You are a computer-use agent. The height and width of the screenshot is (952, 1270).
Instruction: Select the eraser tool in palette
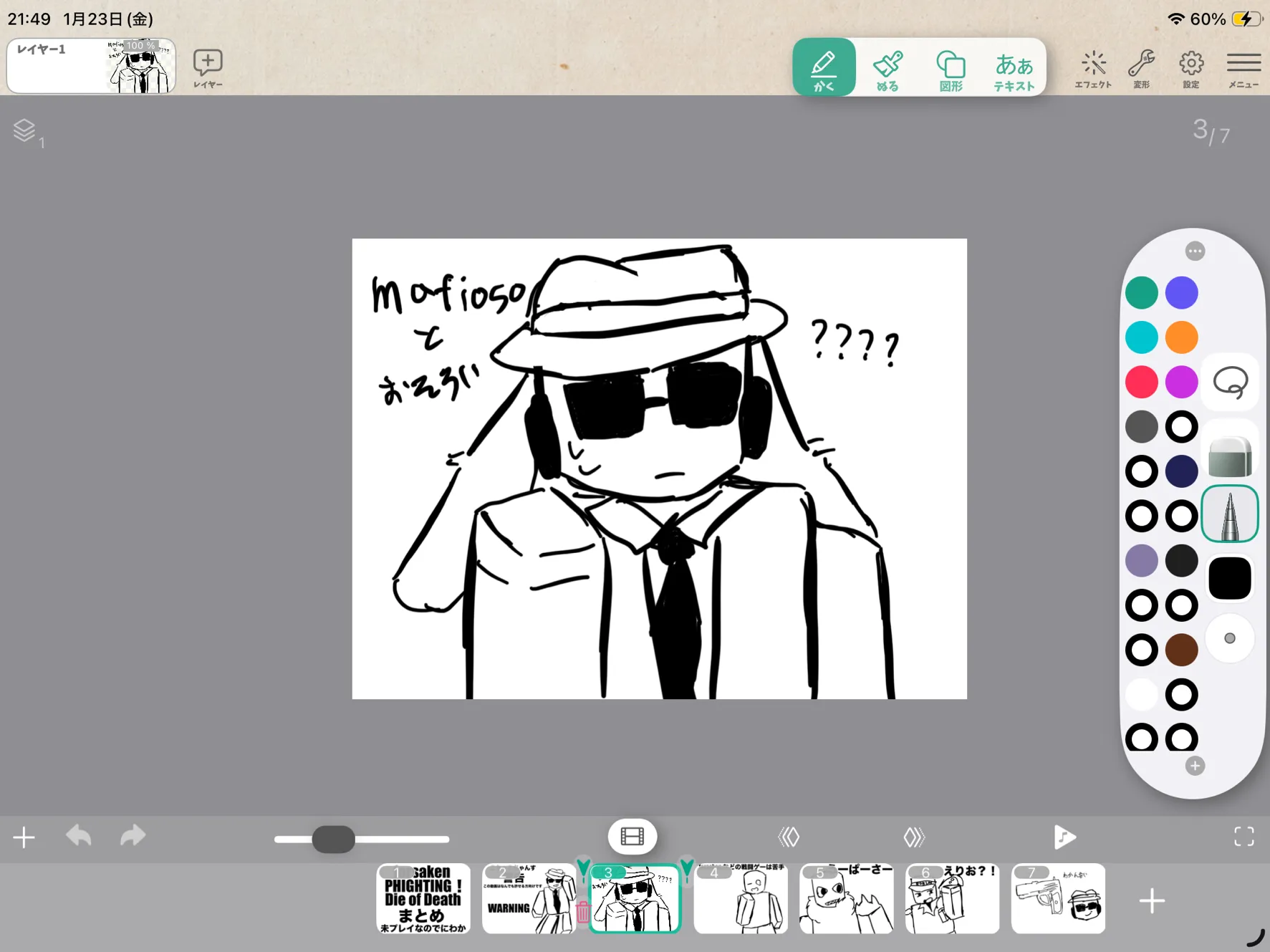pos(1229,456)
